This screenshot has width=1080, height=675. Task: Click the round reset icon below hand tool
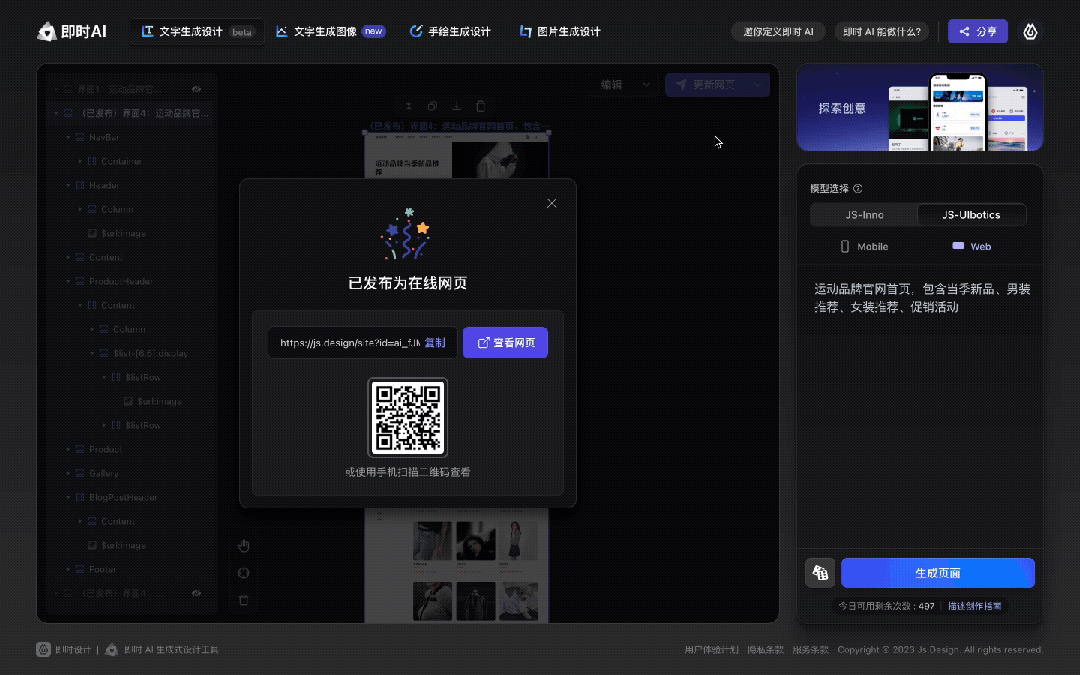click(x=243, y=572)
